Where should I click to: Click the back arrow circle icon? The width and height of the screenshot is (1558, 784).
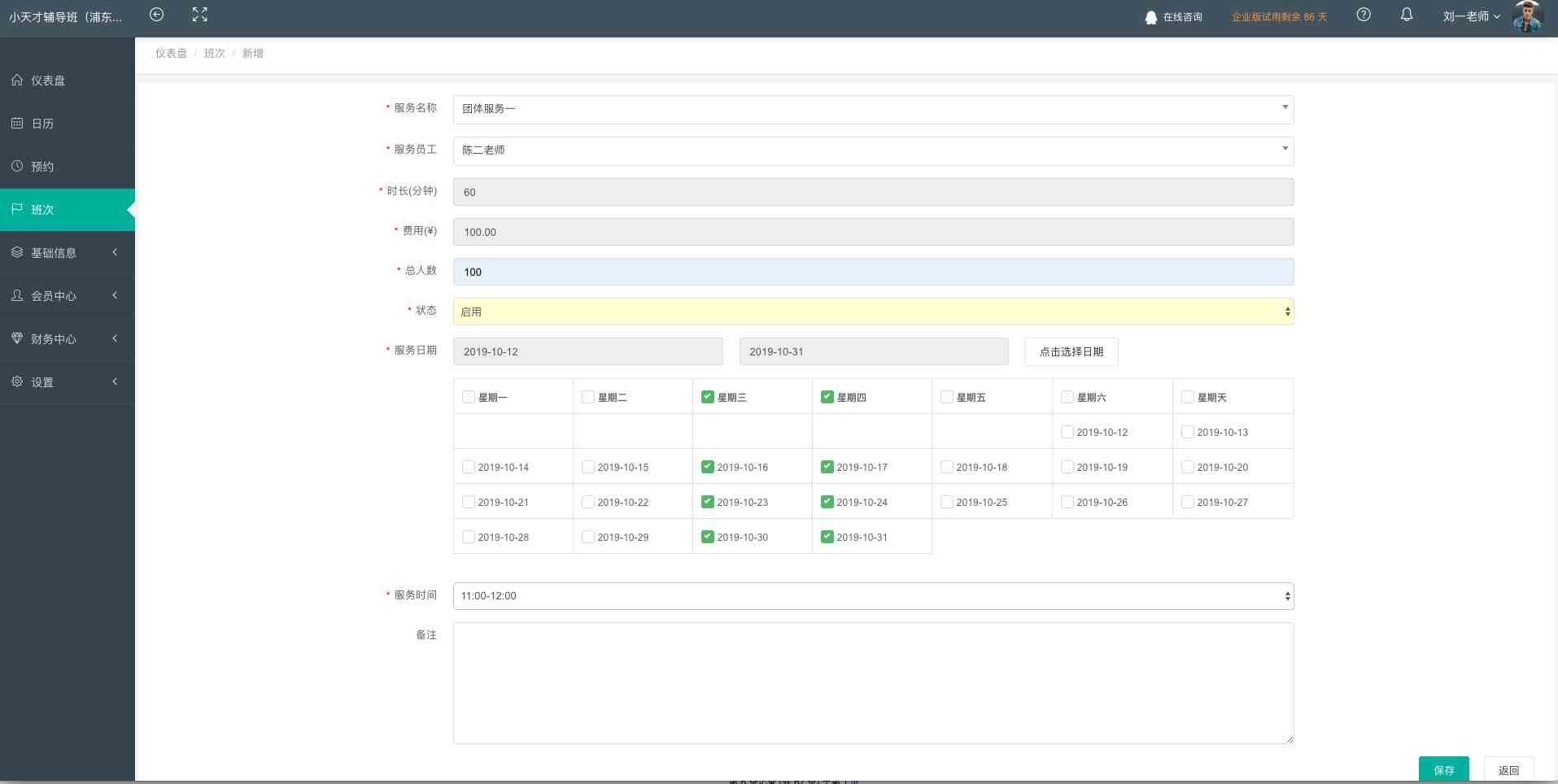(157, 15)
